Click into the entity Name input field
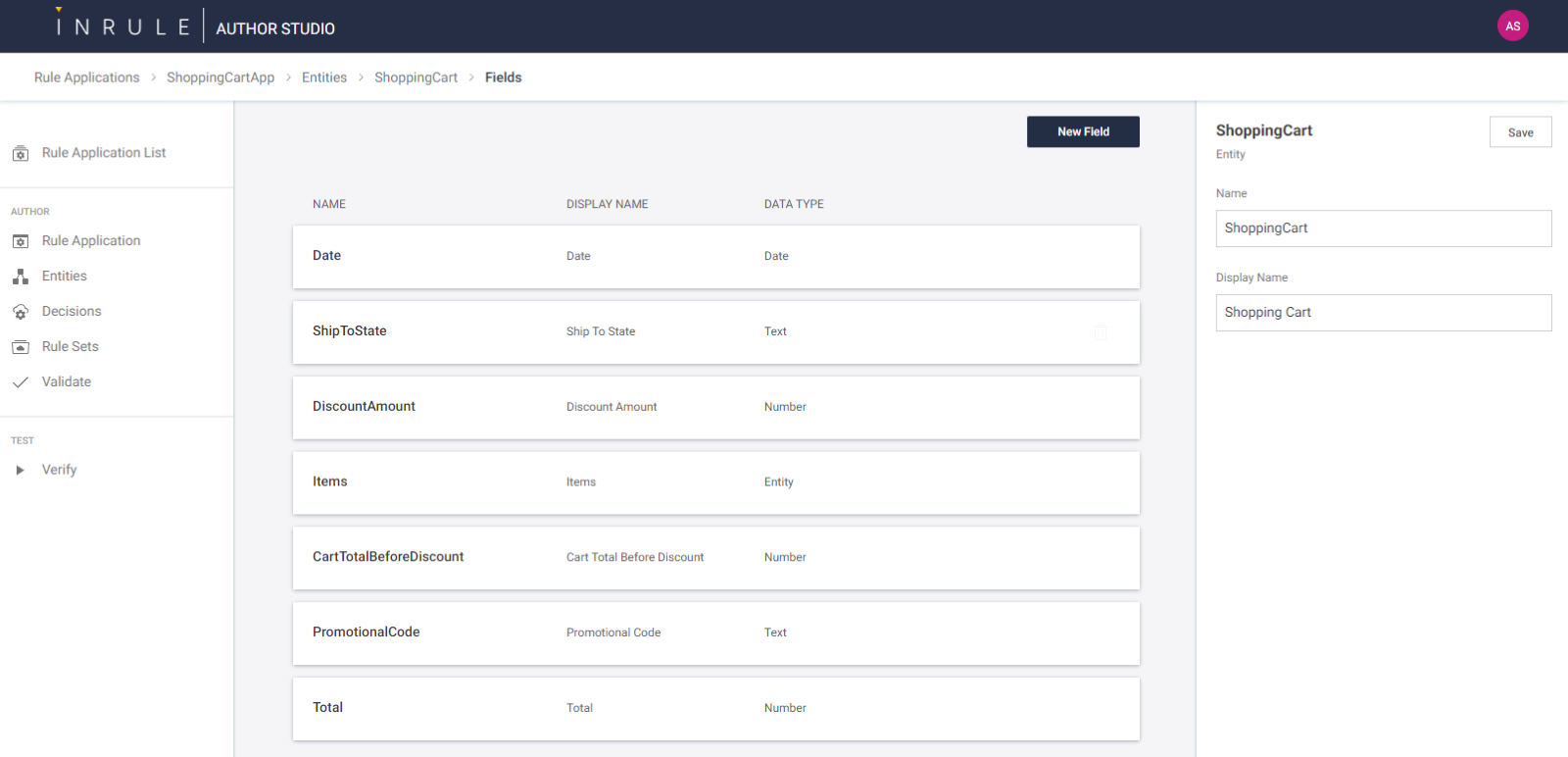 point(1383,228)
